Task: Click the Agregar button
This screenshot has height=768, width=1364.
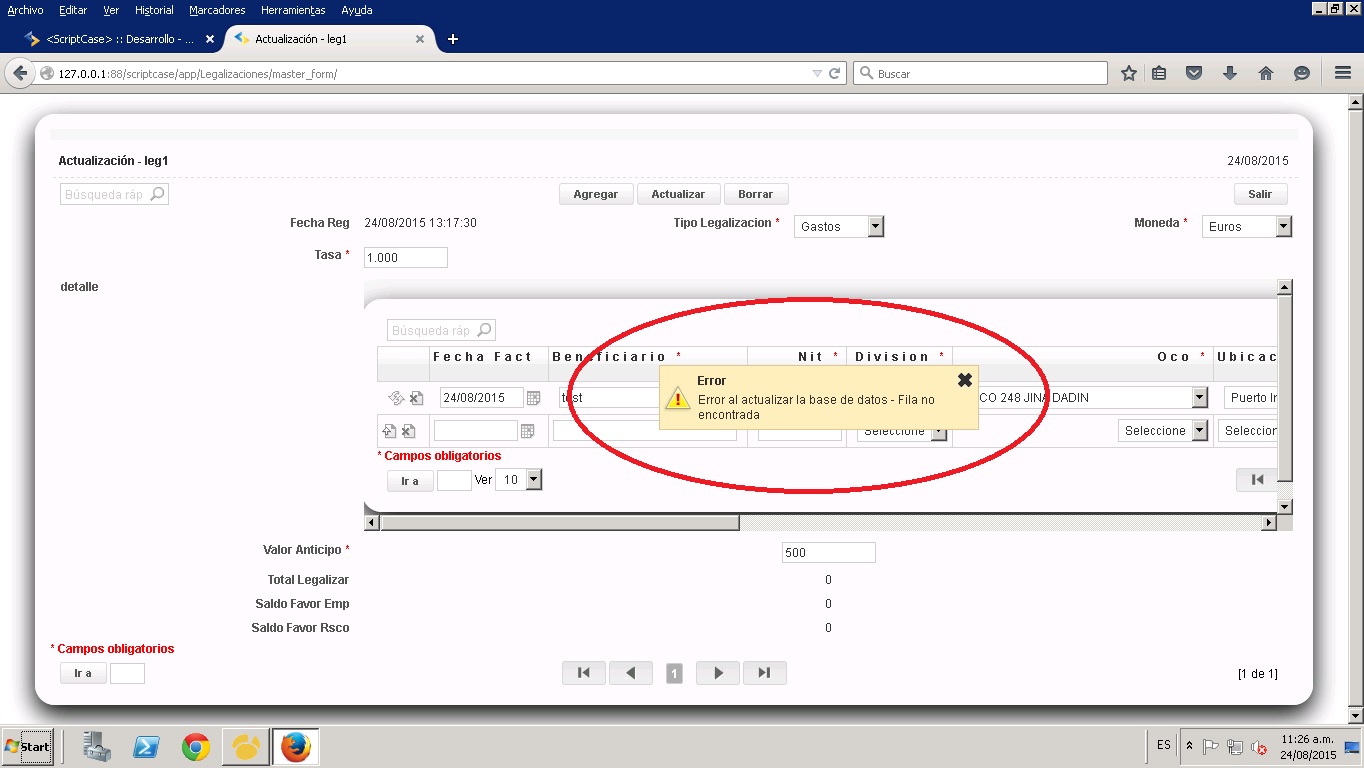Action: click(x=596, y=194)
